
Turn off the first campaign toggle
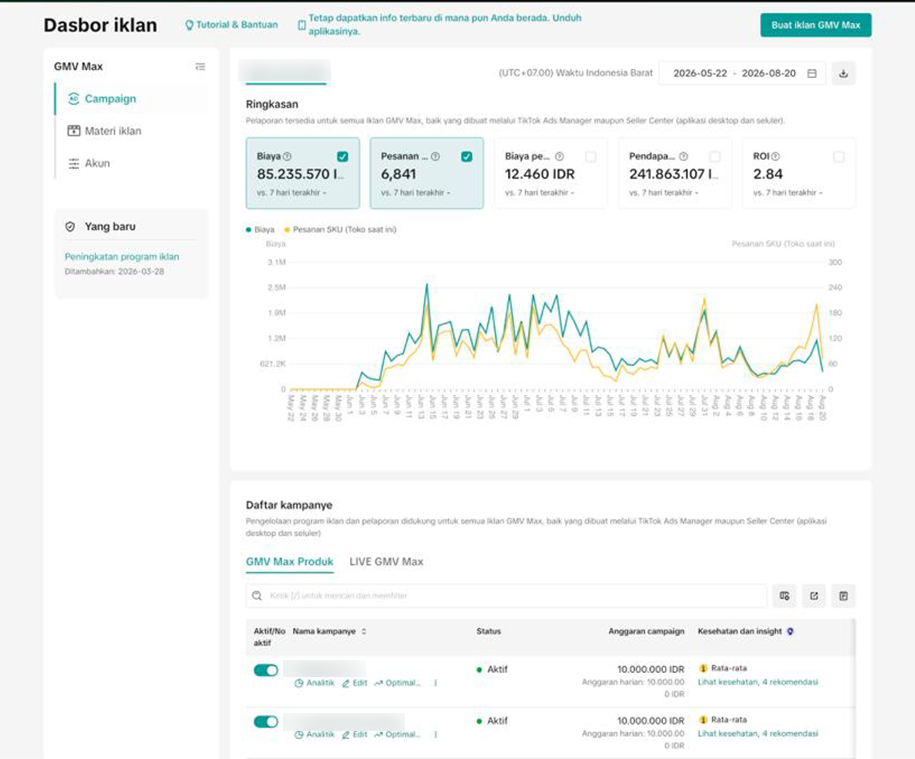pyautogui.click(x=266, y=670)
